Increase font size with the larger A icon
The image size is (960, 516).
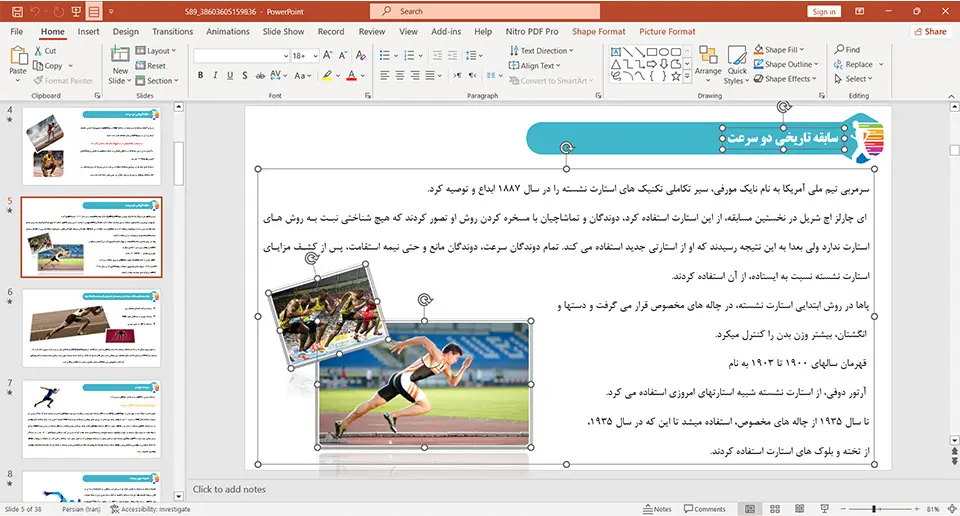328,56
